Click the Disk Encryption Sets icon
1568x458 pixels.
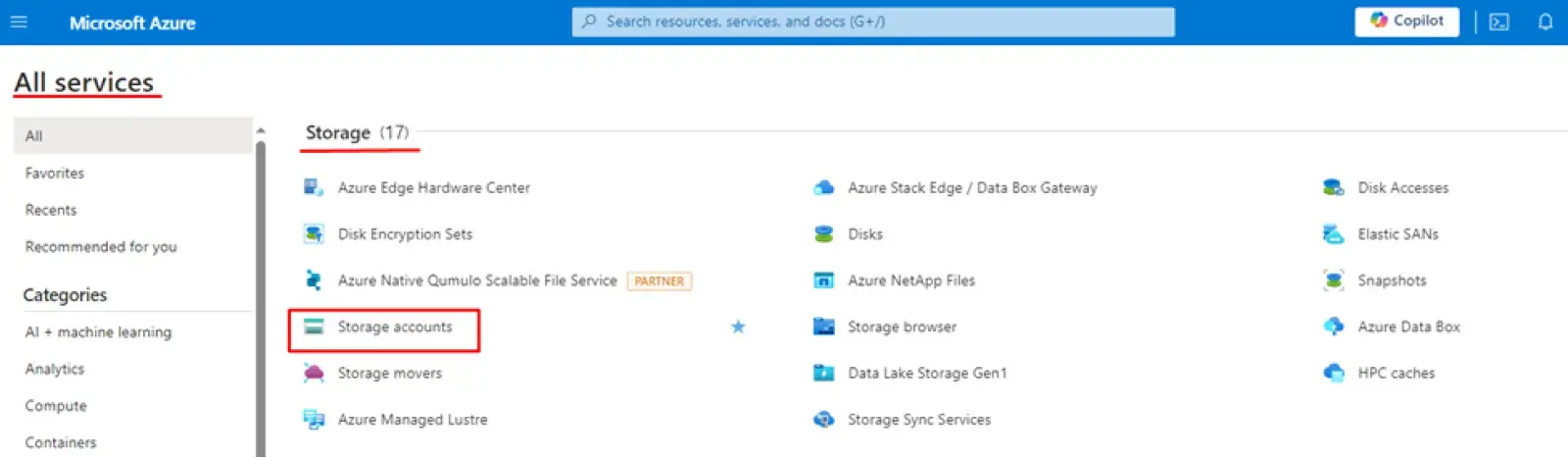coord(314,233)
